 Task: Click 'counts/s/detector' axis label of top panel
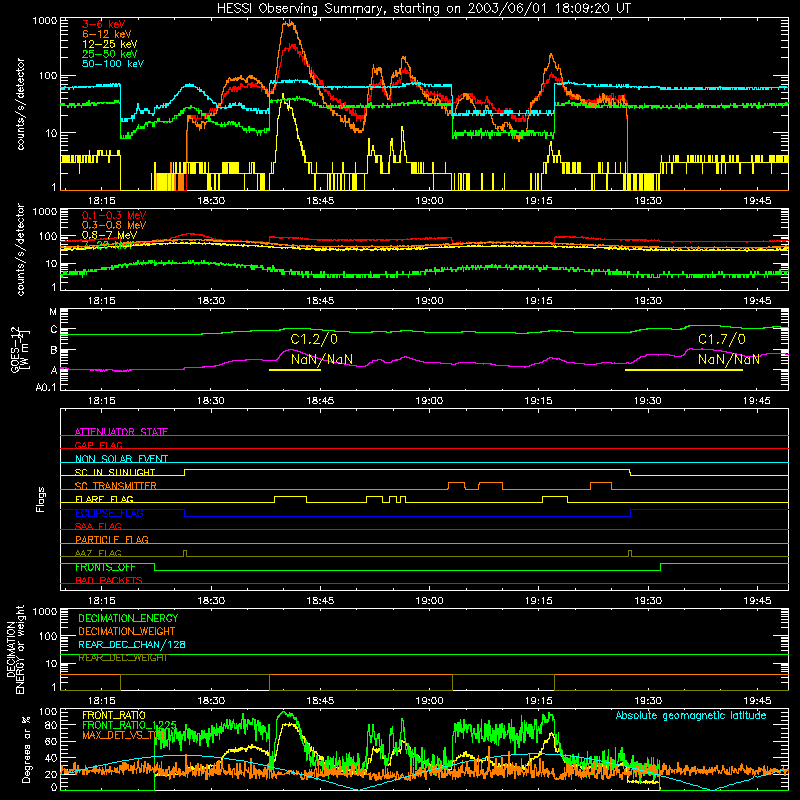[20, 104]
